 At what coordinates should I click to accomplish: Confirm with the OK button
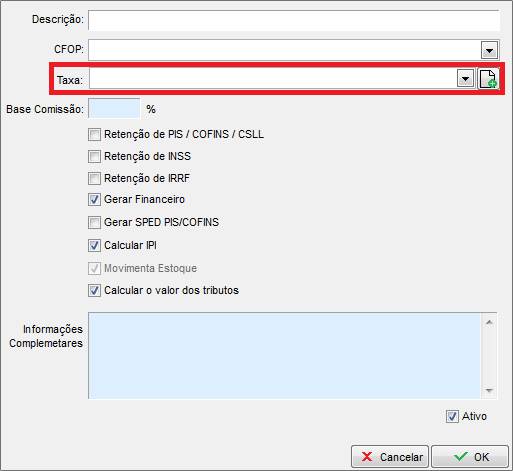pyautogui.click(x=470, y=457)
